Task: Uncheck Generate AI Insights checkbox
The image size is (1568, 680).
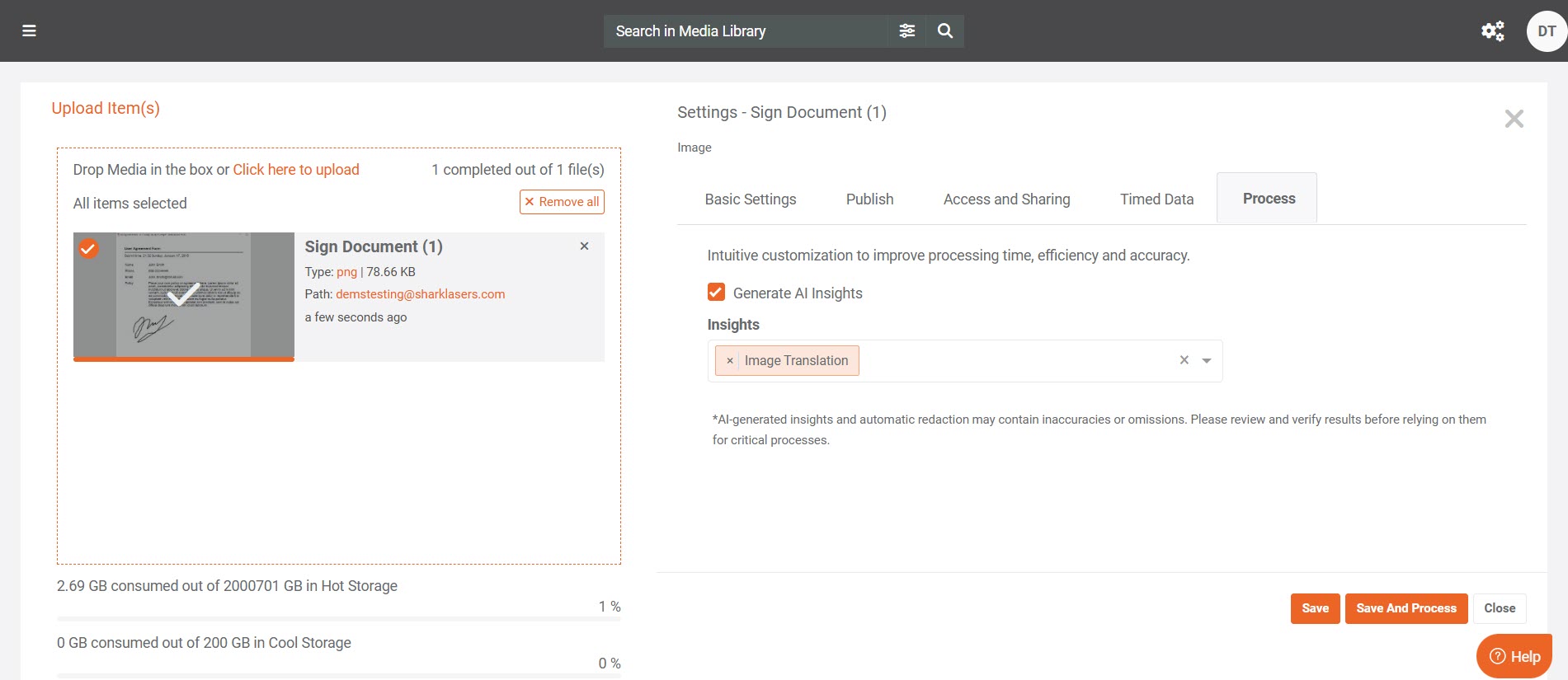Action: pos(716,293)
